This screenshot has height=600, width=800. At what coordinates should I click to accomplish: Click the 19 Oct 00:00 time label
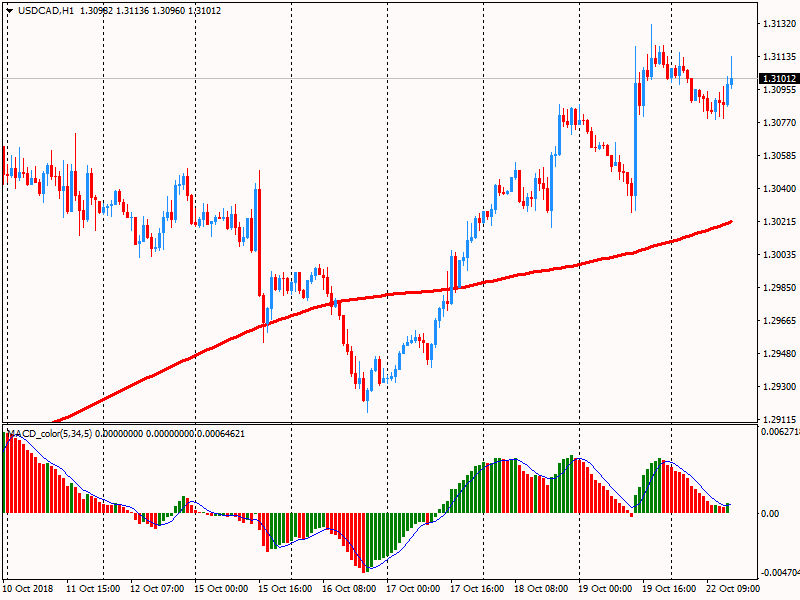point(605,589)
